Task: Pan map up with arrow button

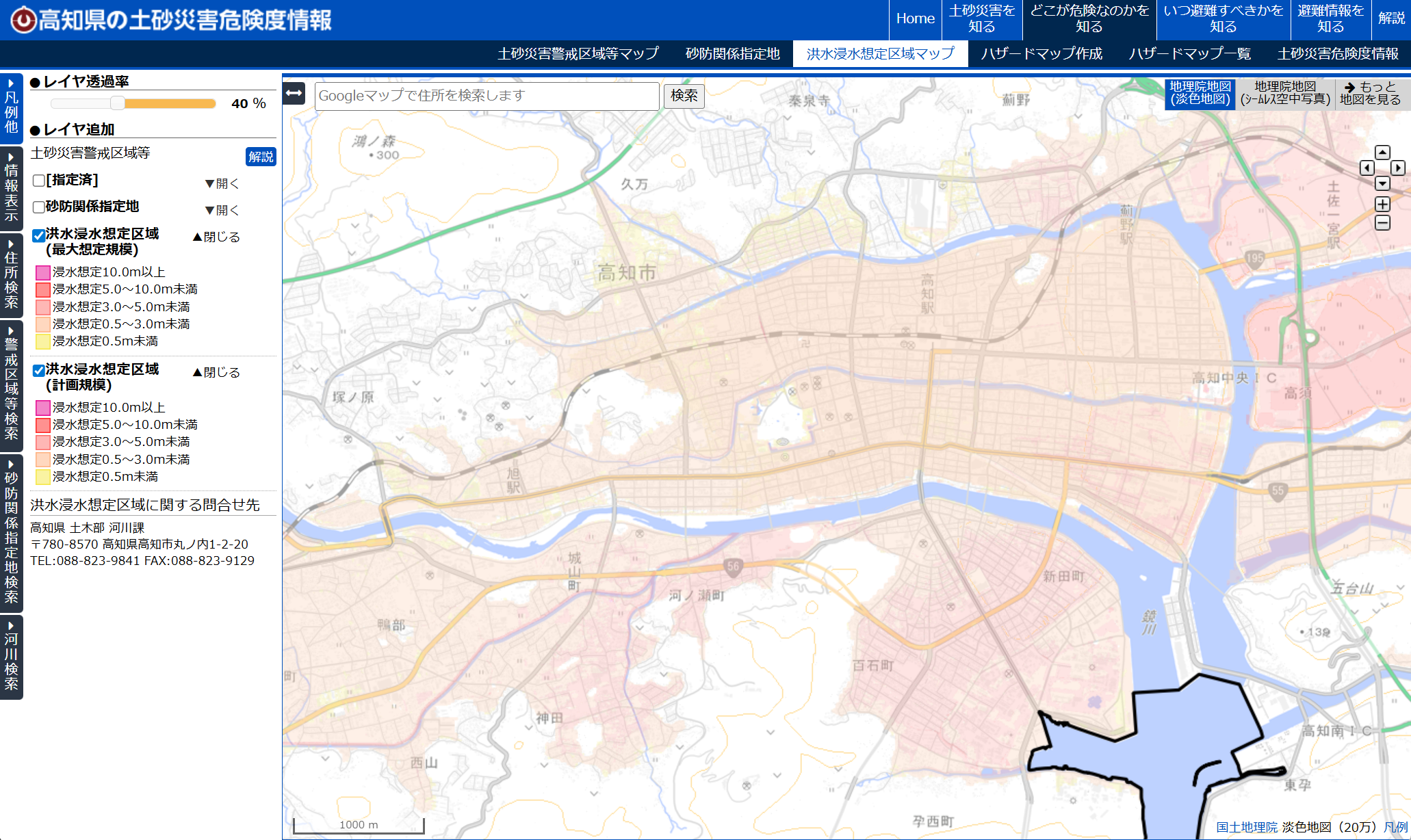Action: tap(1382, 153)
